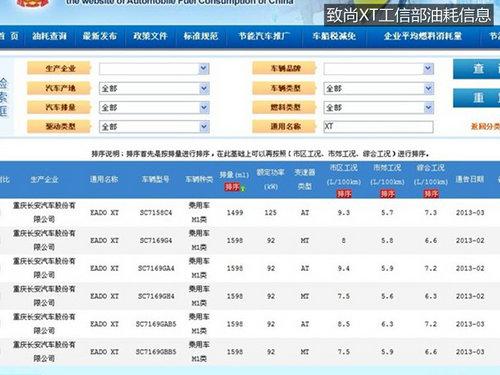This screenshot has width=500, height=375.
Task: Sort by 排量 using red 排序 button
Action: click(232, 187)
